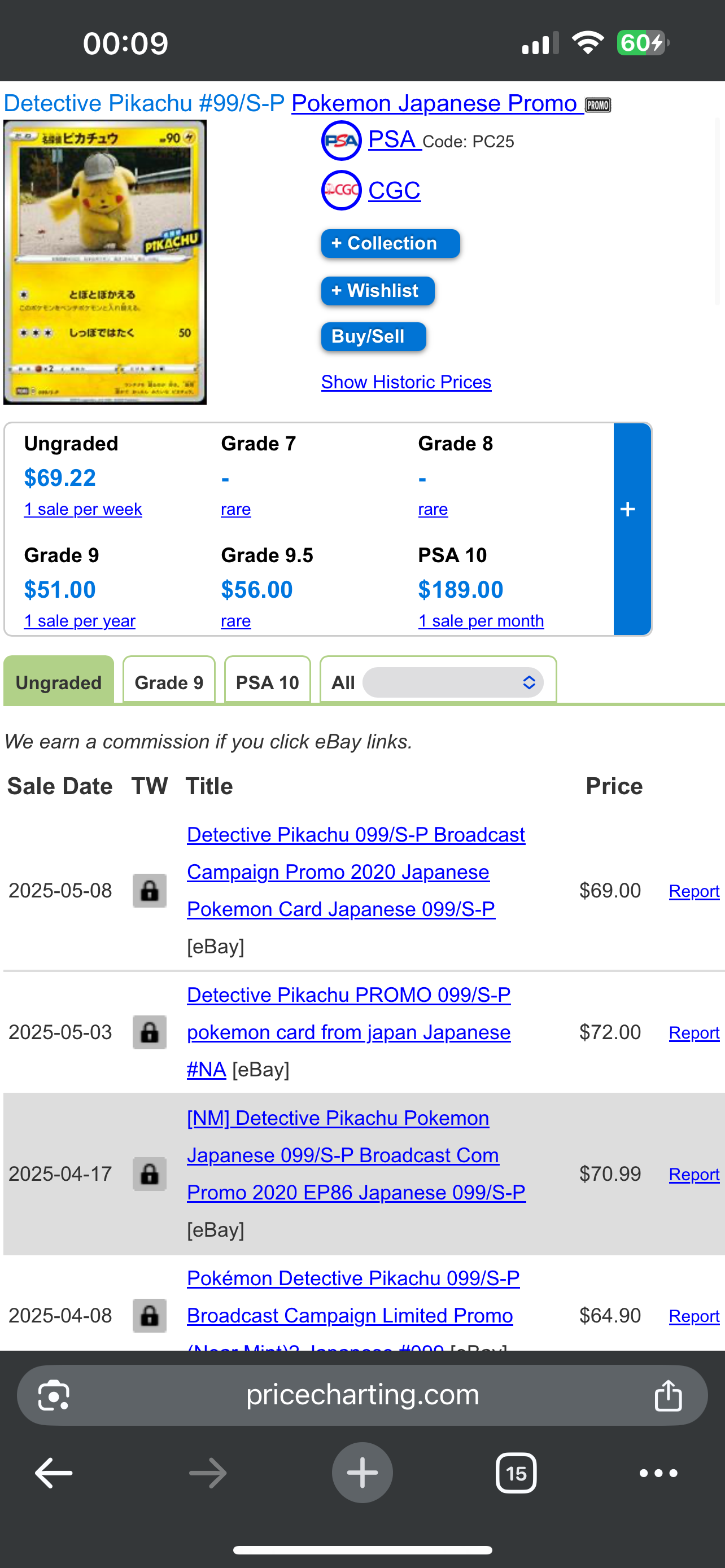Viewport: 725px width, 1568px height.
Task: Select the Ungraded tab
Action: [58, 682]
